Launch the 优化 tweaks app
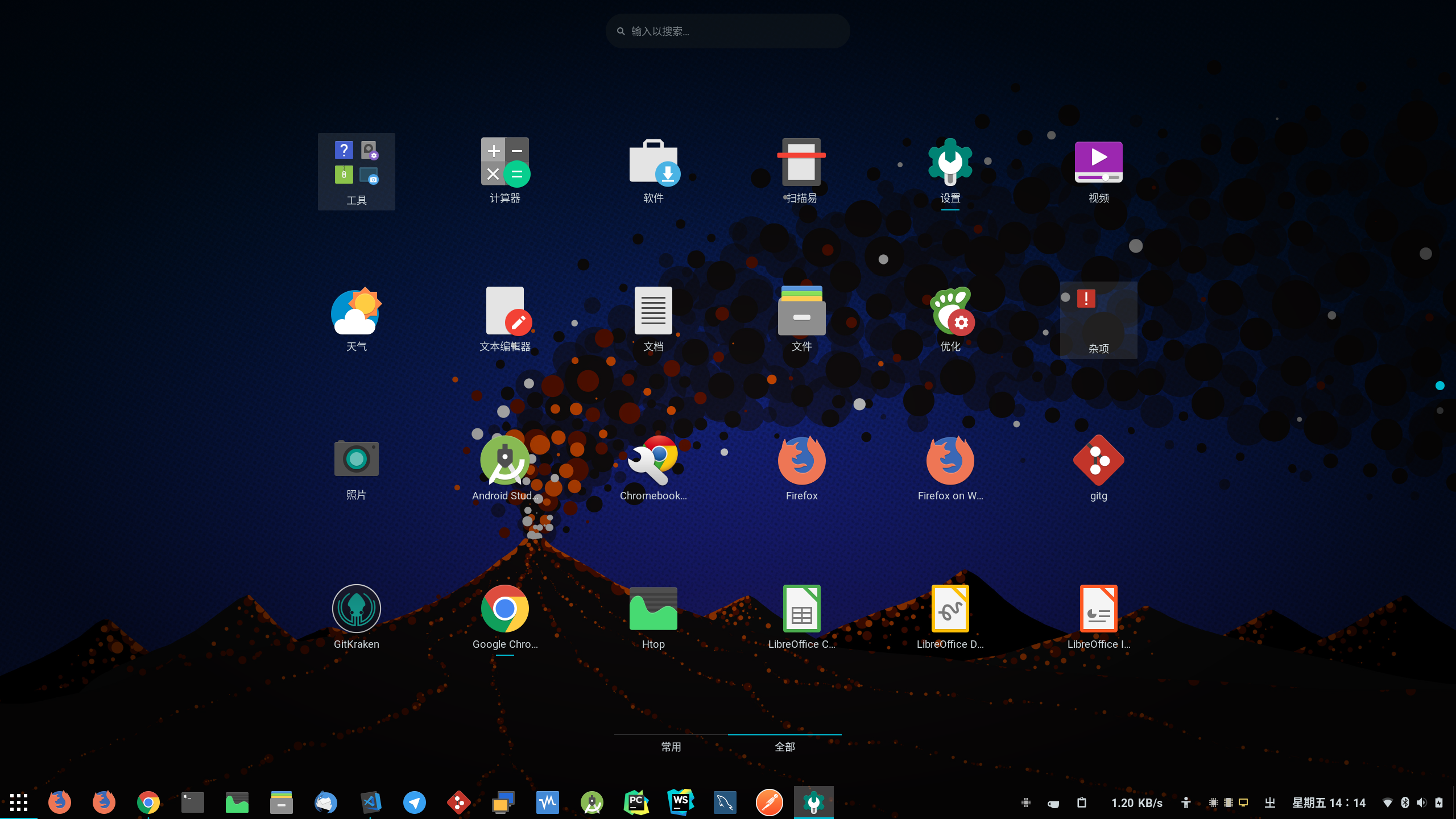Screen dimensions: 1456x819 tap(950, 320)
